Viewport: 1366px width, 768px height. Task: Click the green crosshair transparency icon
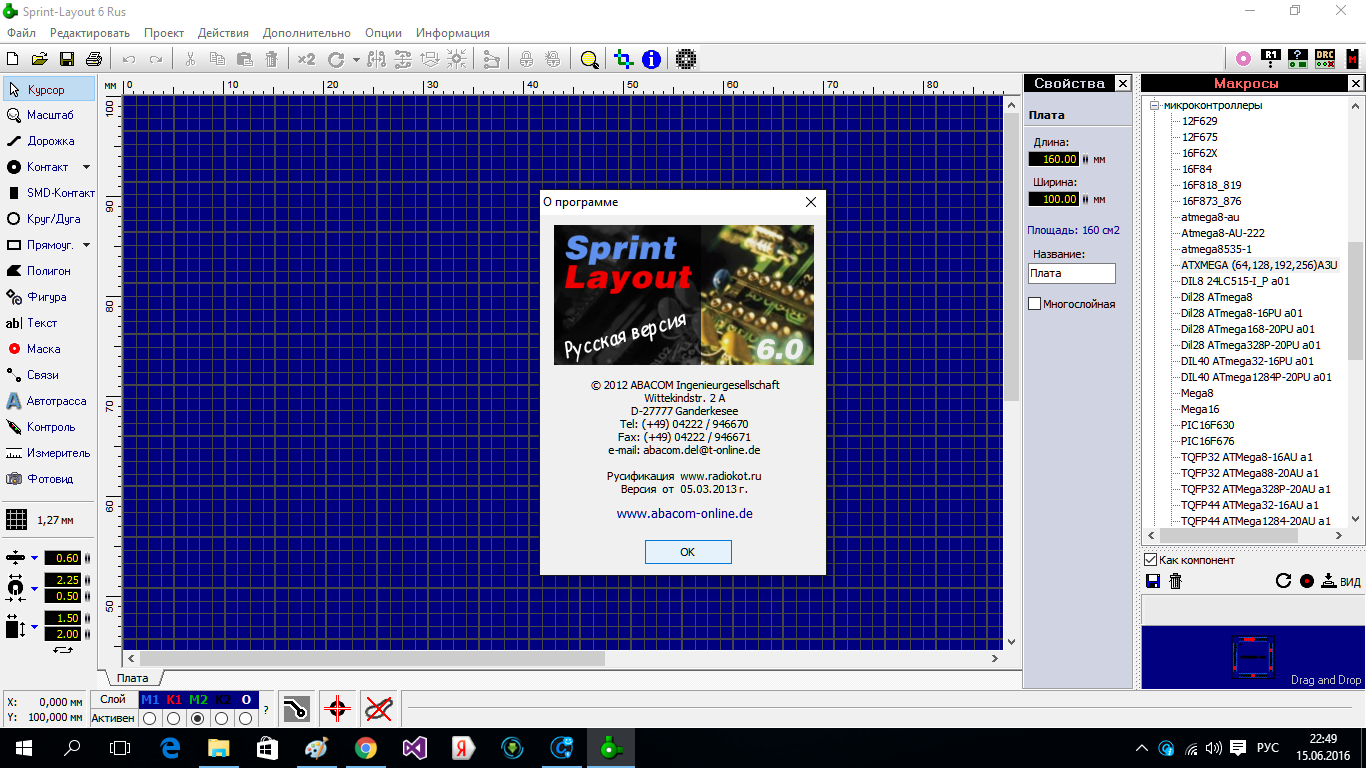point(624,59)
